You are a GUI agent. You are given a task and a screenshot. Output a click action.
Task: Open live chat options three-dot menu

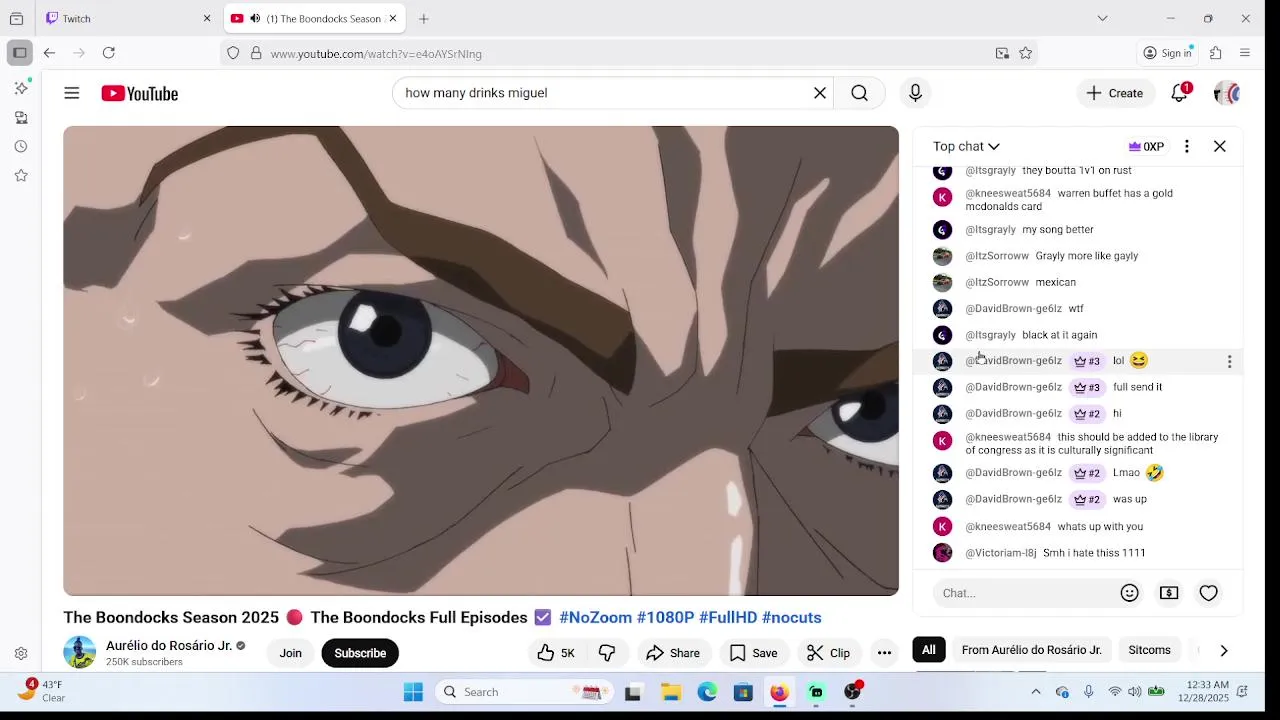point(1187,146)
